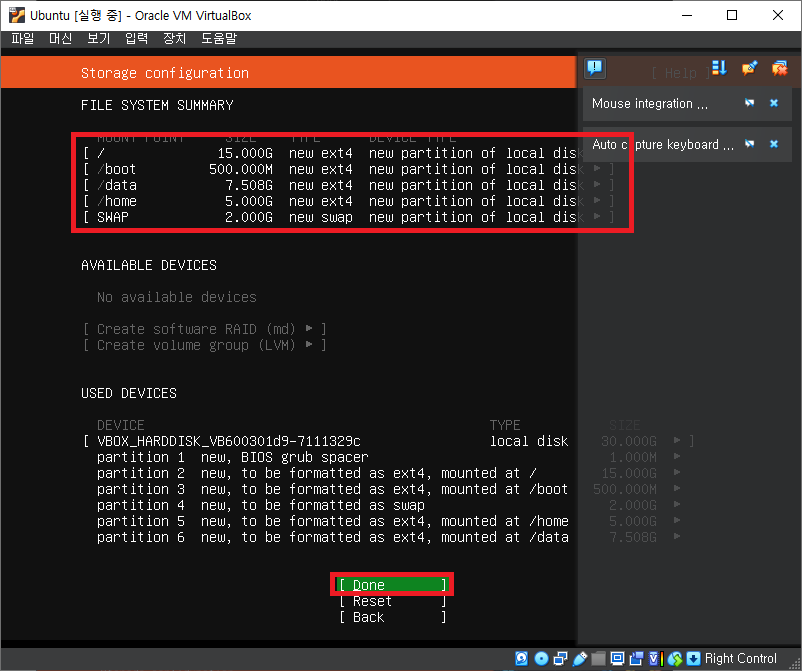Viewport: 802px width, 671px height.
Task: Click the network adapters status icon
Action: (x=561, y=658)
